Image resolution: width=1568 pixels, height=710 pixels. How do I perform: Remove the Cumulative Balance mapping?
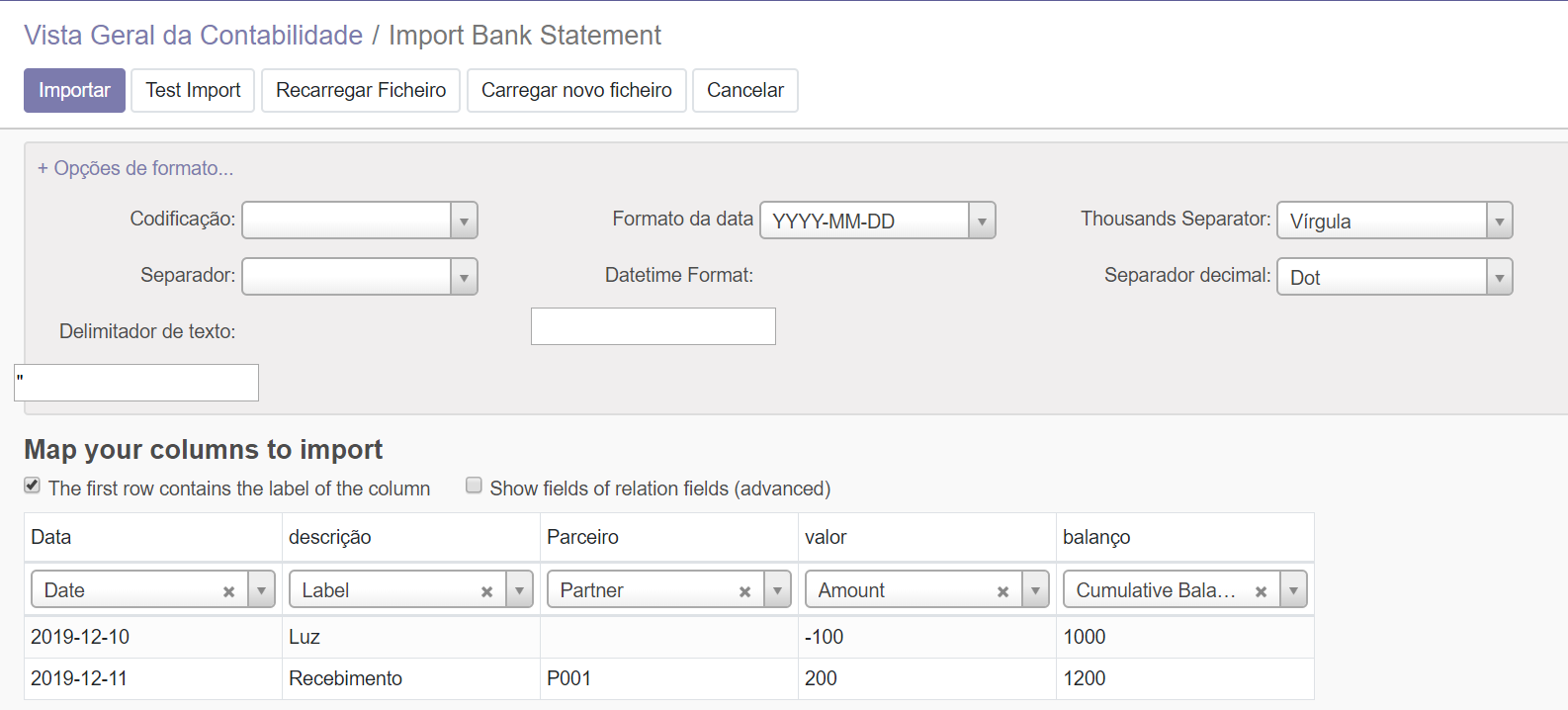tap(1261, 591)
